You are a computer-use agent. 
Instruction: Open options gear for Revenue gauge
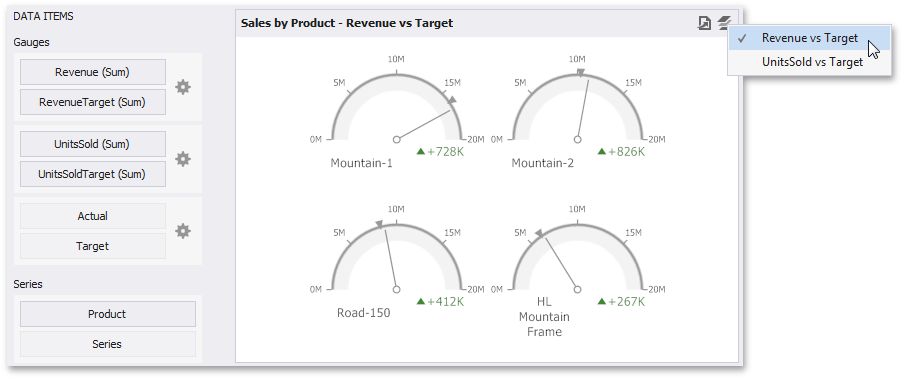tap(183, 87)
